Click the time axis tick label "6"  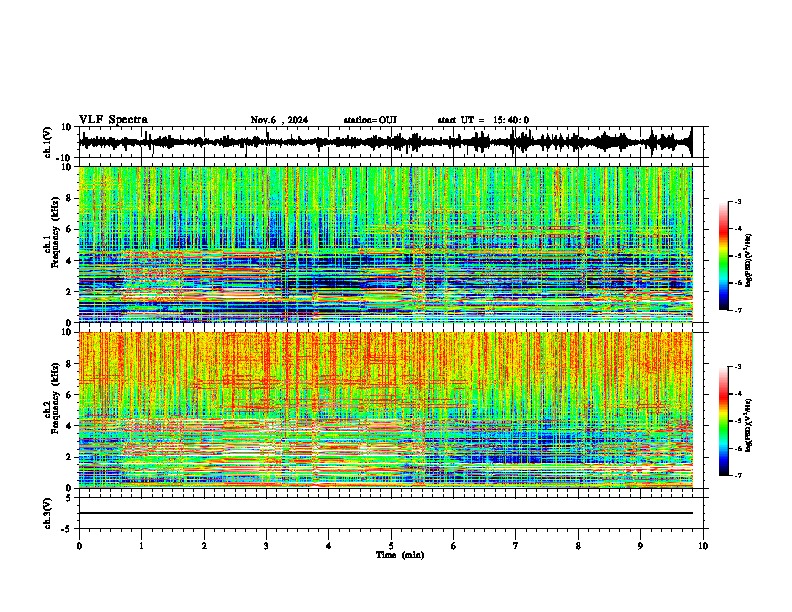pos(453,546)
